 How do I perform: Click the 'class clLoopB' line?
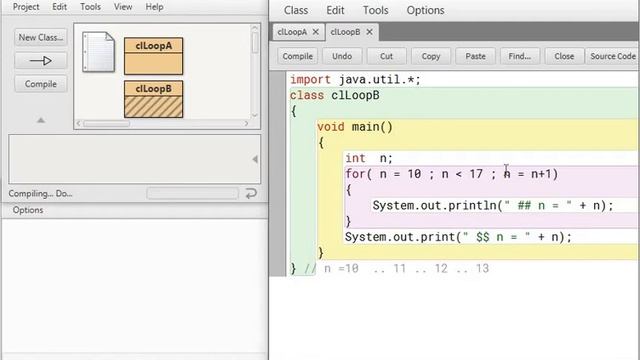coord(335,96)
